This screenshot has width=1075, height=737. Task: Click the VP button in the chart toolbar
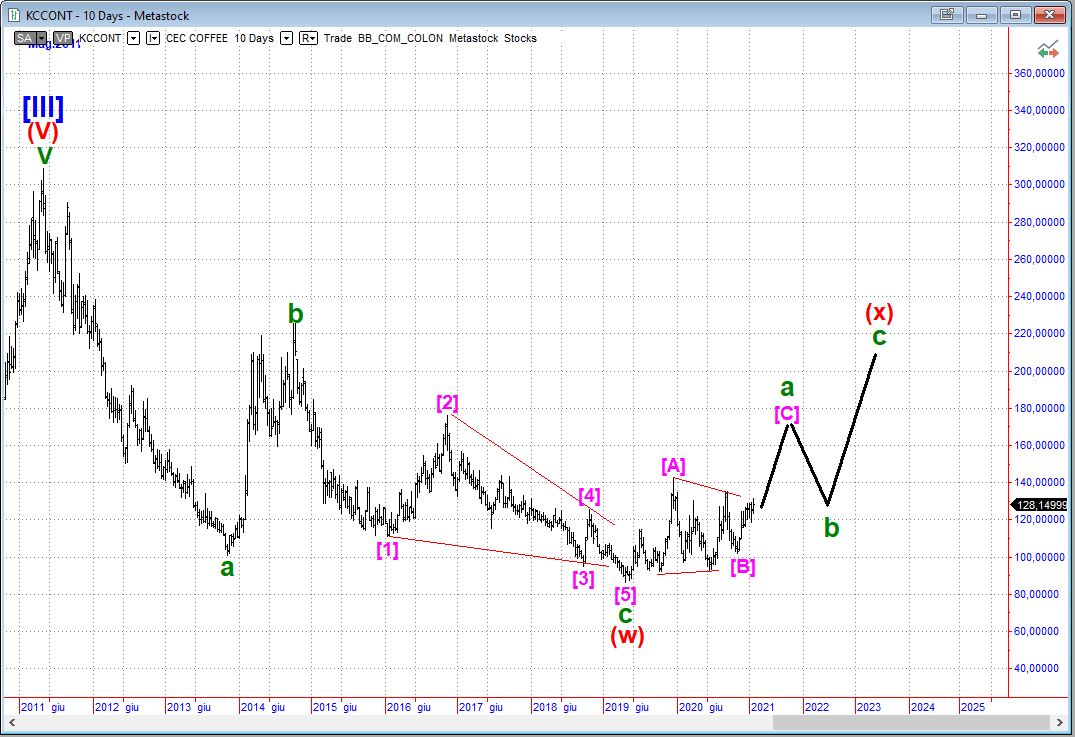tap(63, 38)
